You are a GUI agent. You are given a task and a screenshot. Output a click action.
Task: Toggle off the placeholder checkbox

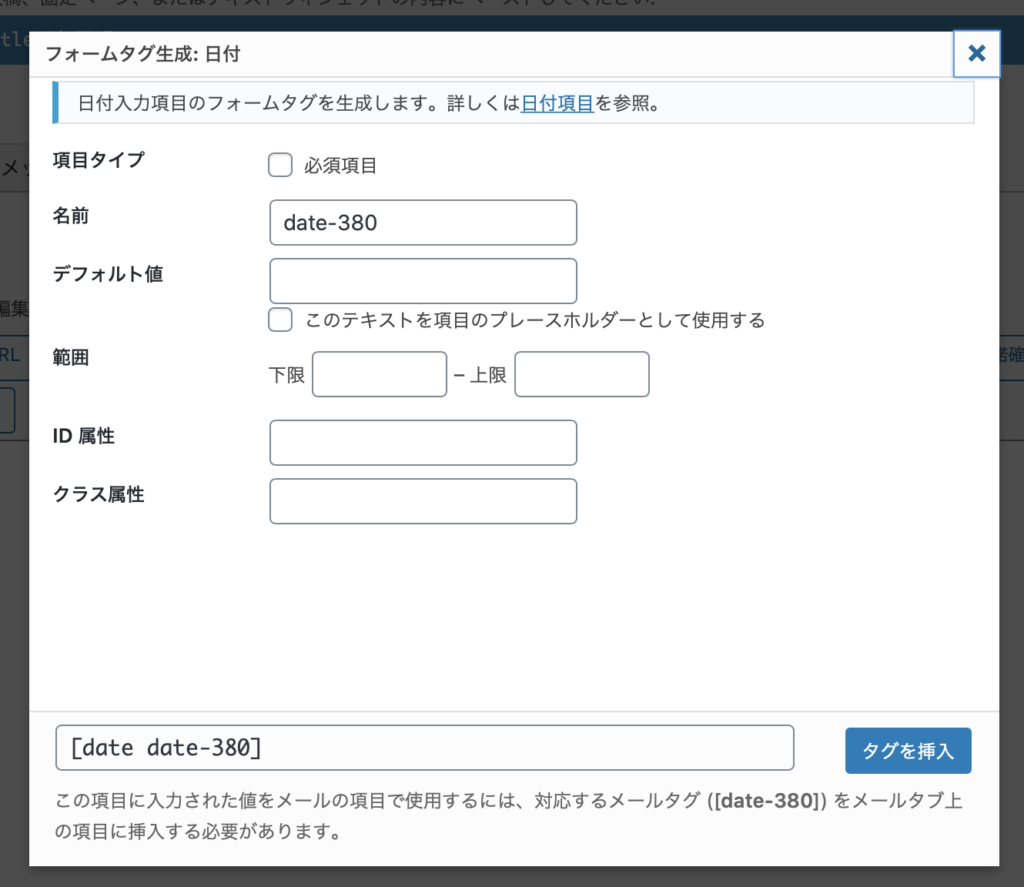point(280,320)
